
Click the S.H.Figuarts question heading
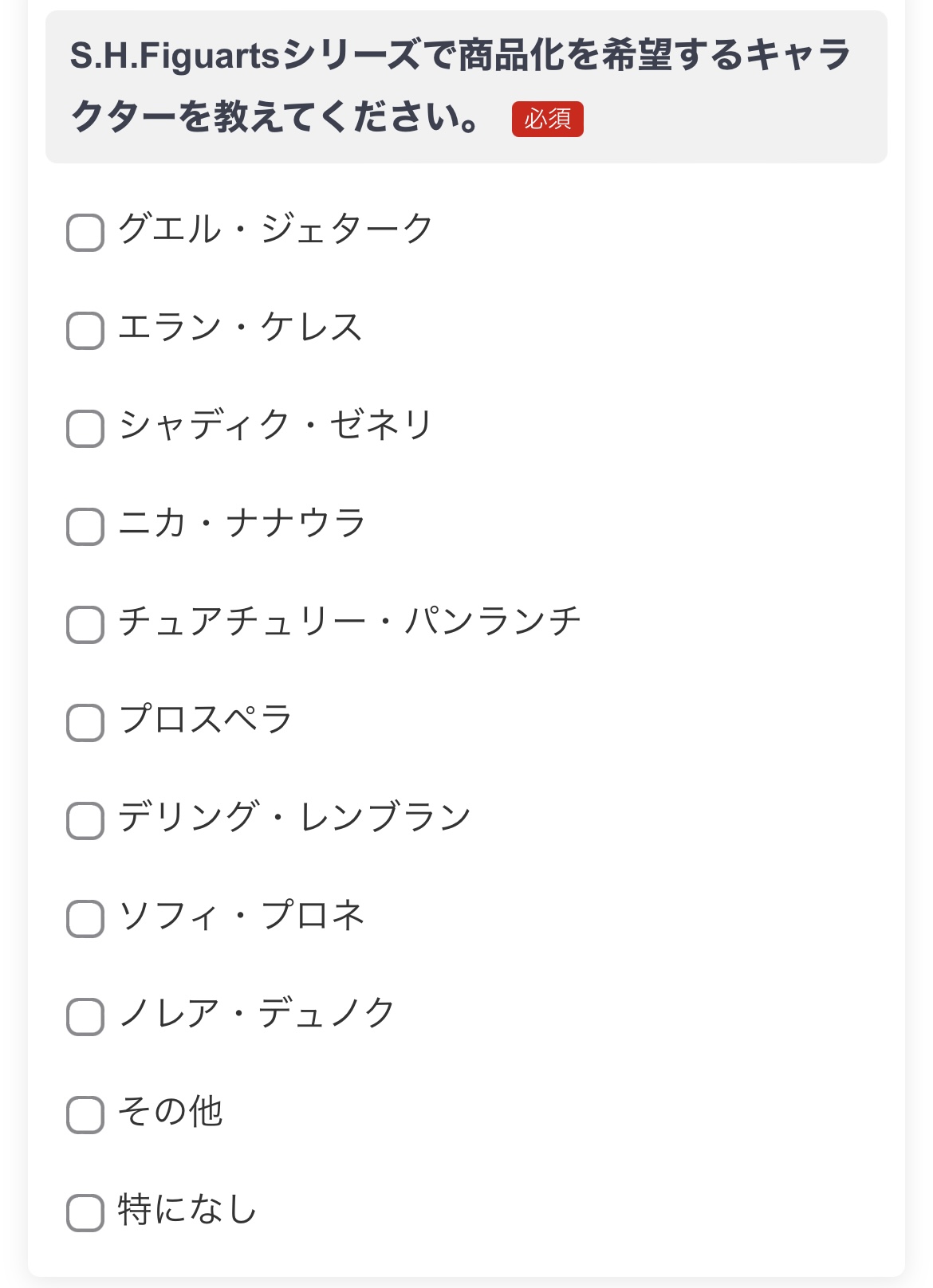click(x=461, y=86)
